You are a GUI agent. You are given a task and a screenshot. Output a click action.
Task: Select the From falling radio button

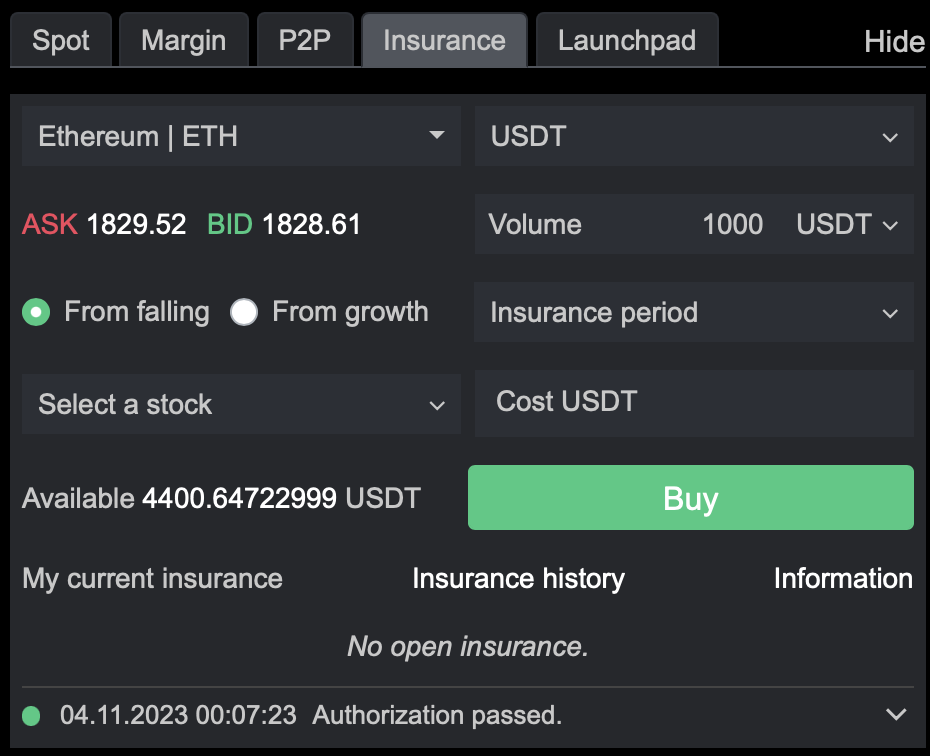[37, 313]
